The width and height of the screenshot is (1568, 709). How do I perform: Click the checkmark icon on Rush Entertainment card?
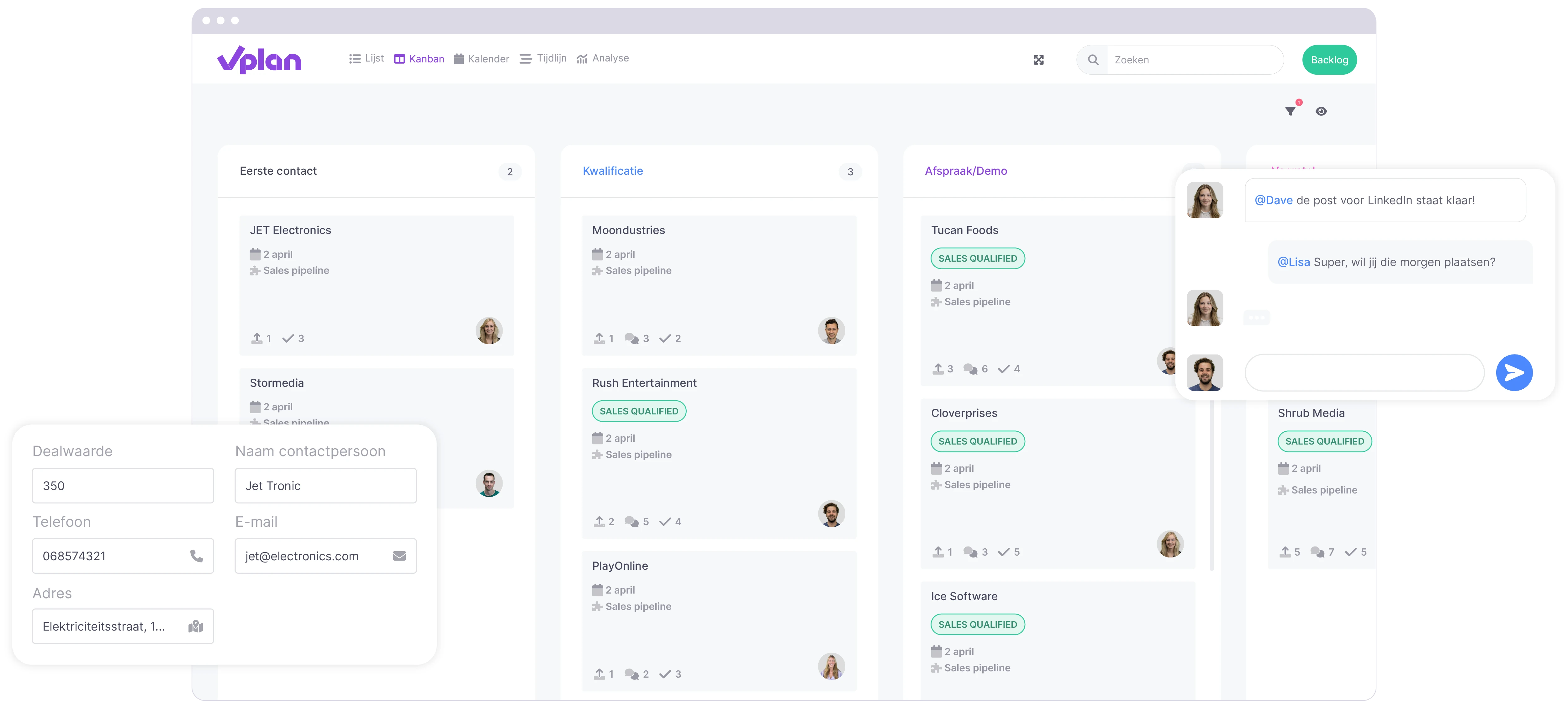click(x=665, y=521)
